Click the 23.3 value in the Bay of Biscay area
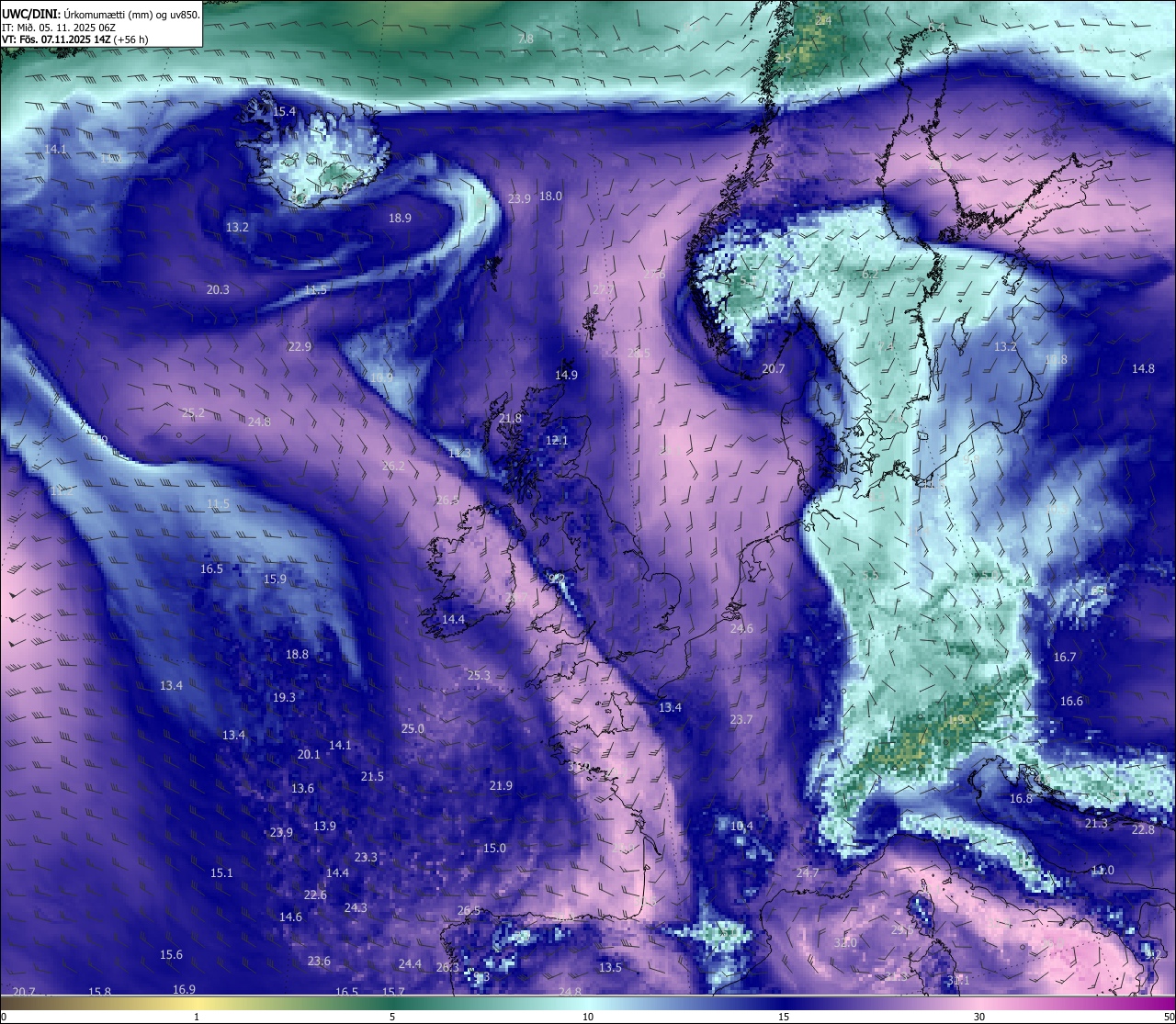Image resolution: width=1176 pixels, height=1024 pixels. pos(366,858)
